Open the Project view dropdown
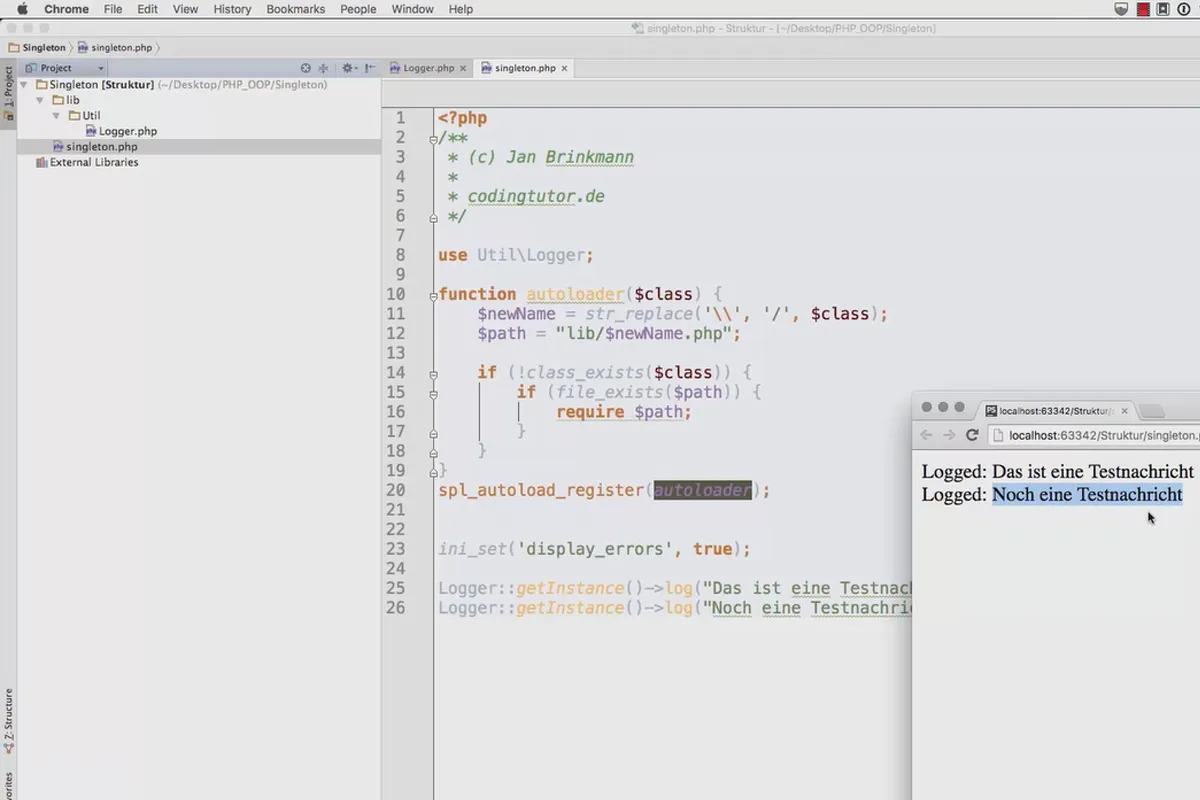 [64, 68]
